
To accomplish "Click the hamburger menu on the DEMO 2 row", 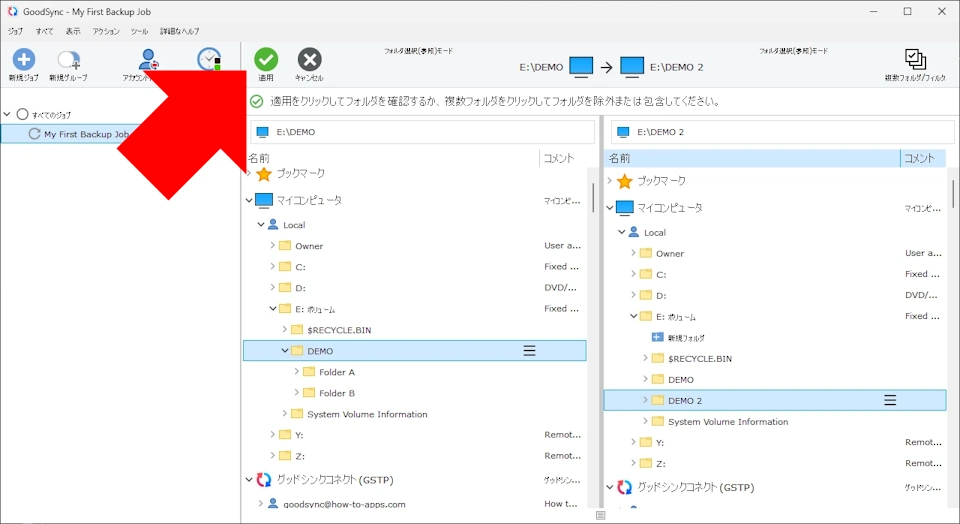I will point(890,400).
